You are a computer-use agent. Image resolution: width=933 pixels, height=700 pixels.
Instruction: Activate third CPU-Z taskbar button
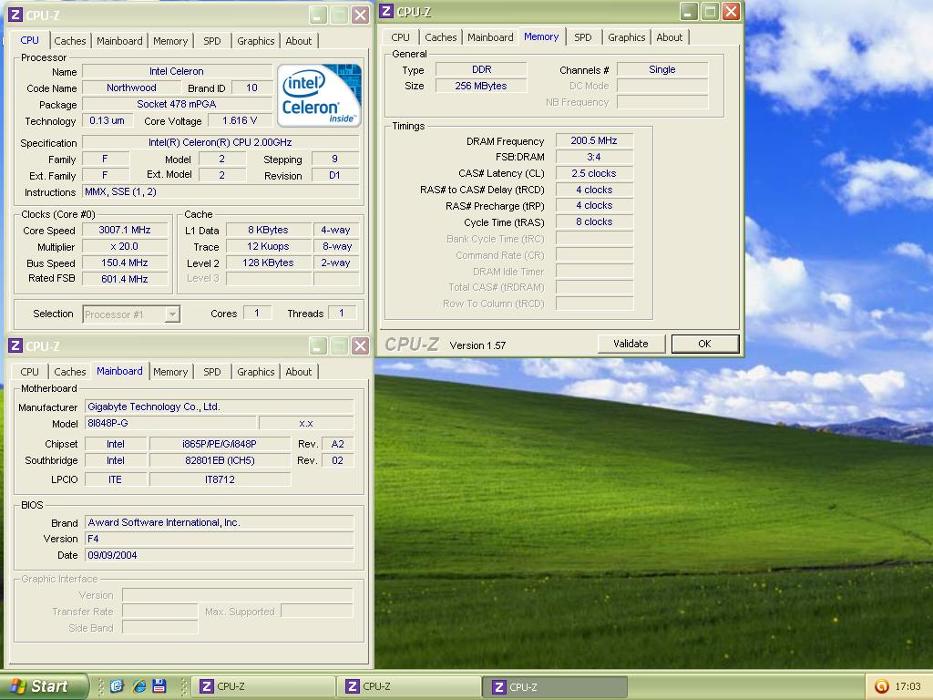pyautogui.click(x=557, y=686)
